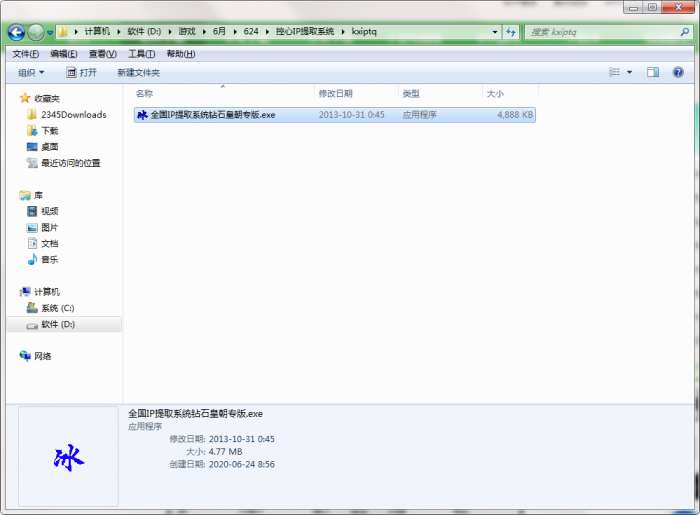Click 创建日期 2020-06-24 8:56 in details pane
This screenshot has width=700, height=515.
242,464
